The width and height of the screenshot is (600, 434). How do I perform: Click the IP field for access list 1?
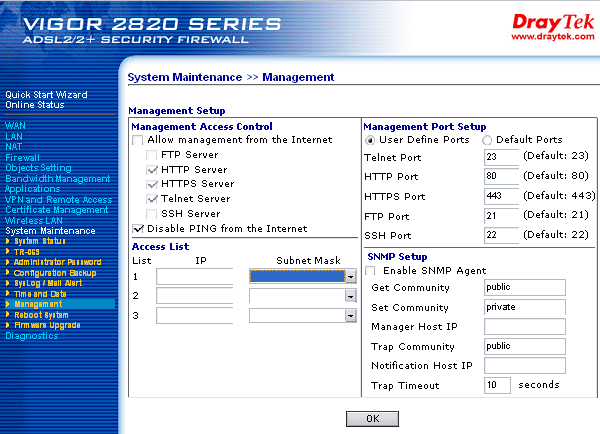194,276
